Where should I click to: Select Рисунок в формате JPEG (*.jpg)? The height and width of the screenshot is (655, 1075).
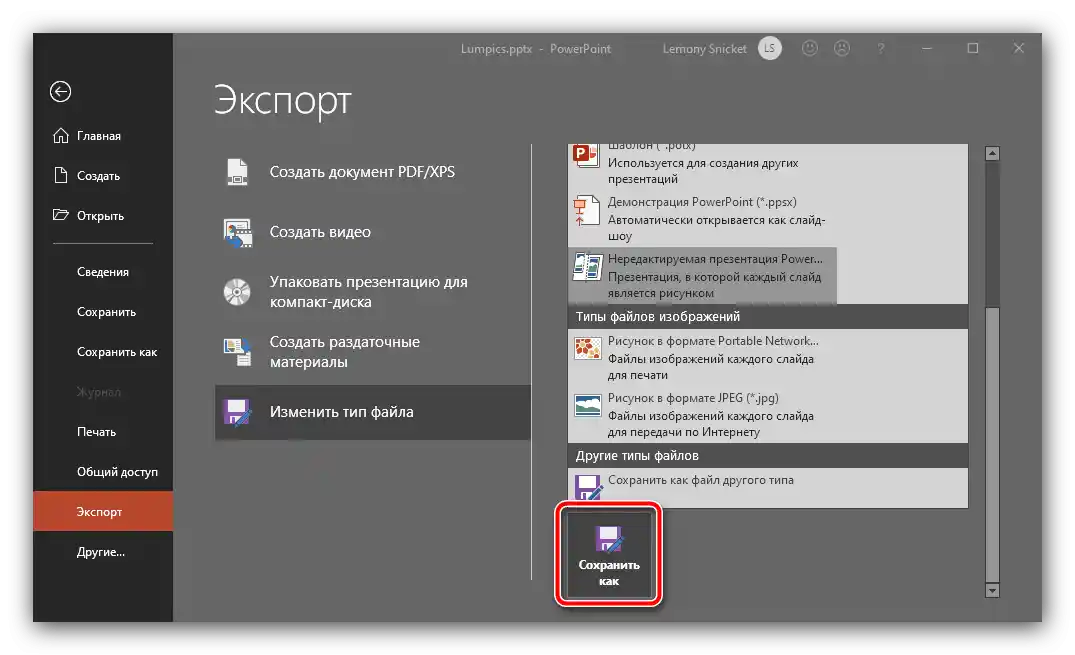[x=702, y=414]
